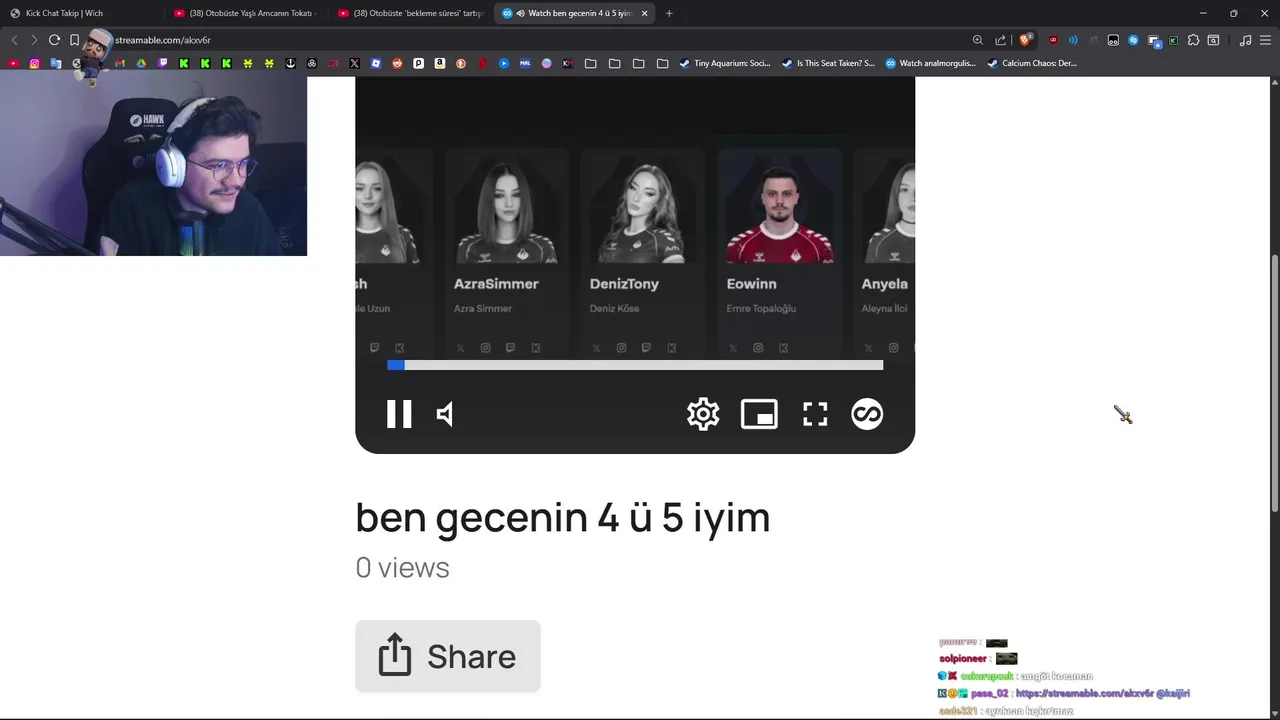Open the Google Drive bookmark
The width and height of the screenshot is (1280, 720).
[x=141, y=63]
